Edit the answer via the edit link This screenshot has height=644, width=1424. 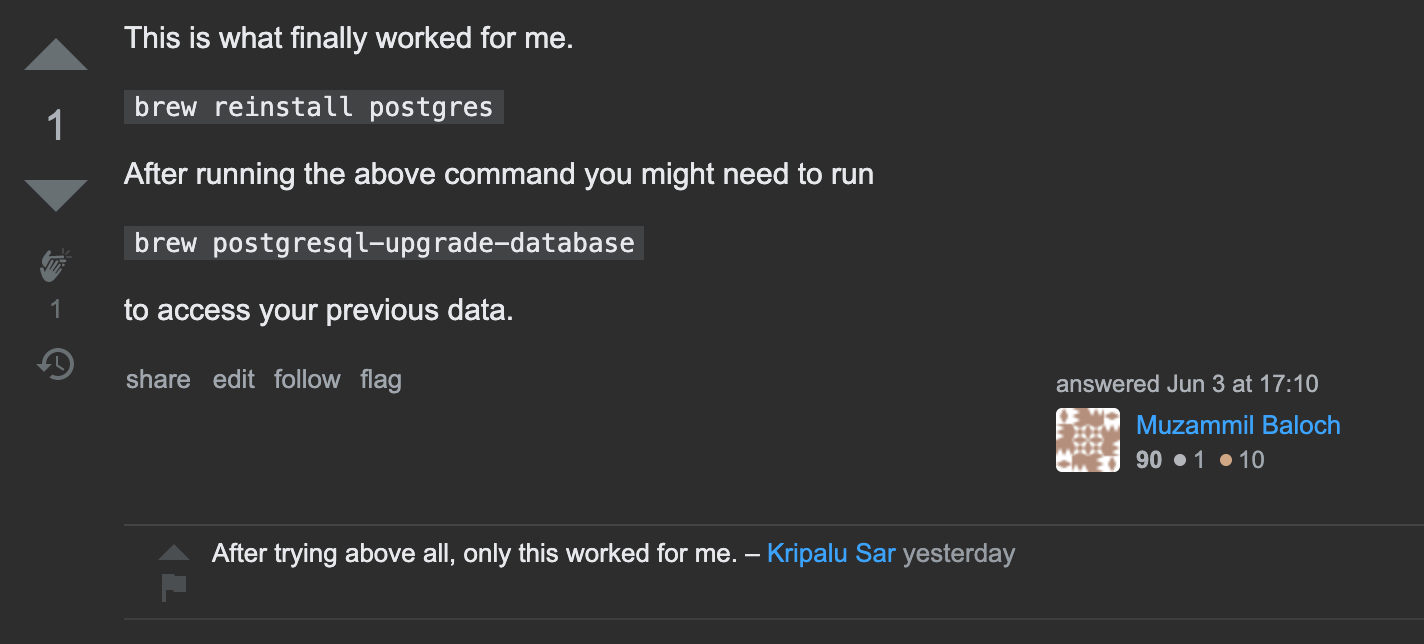tap(234, 380)
